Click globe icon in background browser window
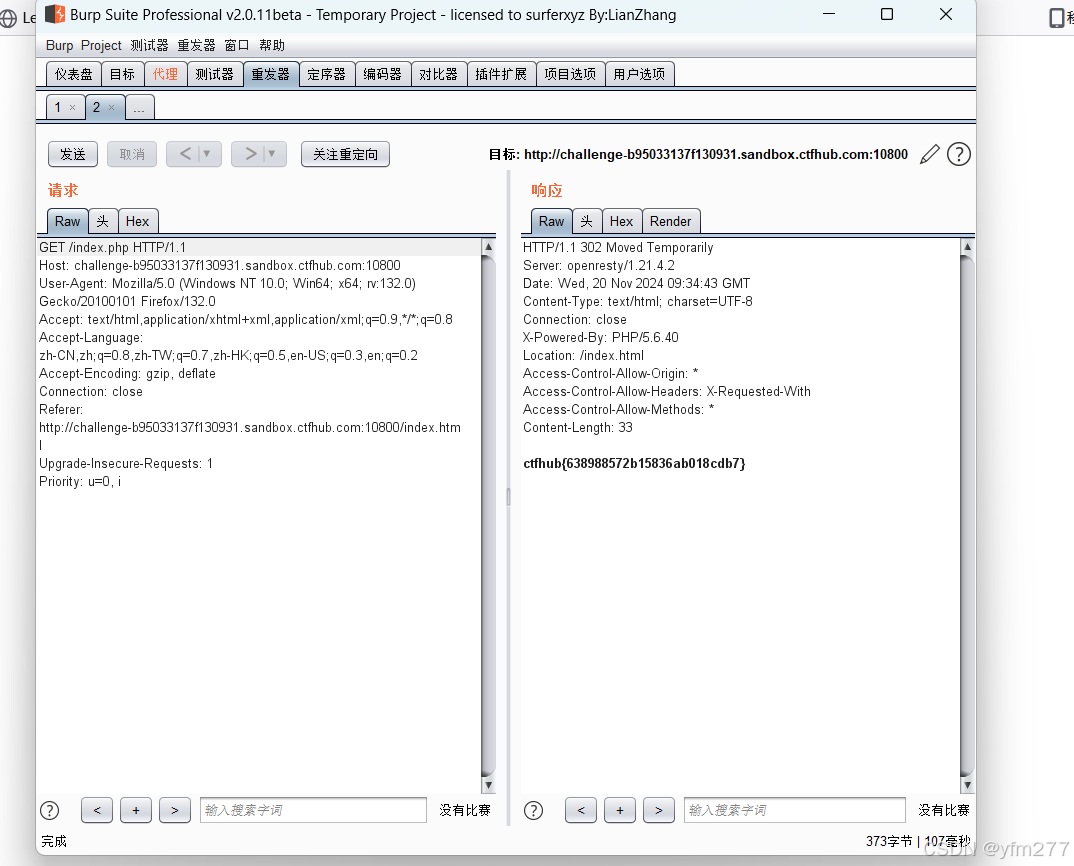1074x866 pixels. (8, 18)
